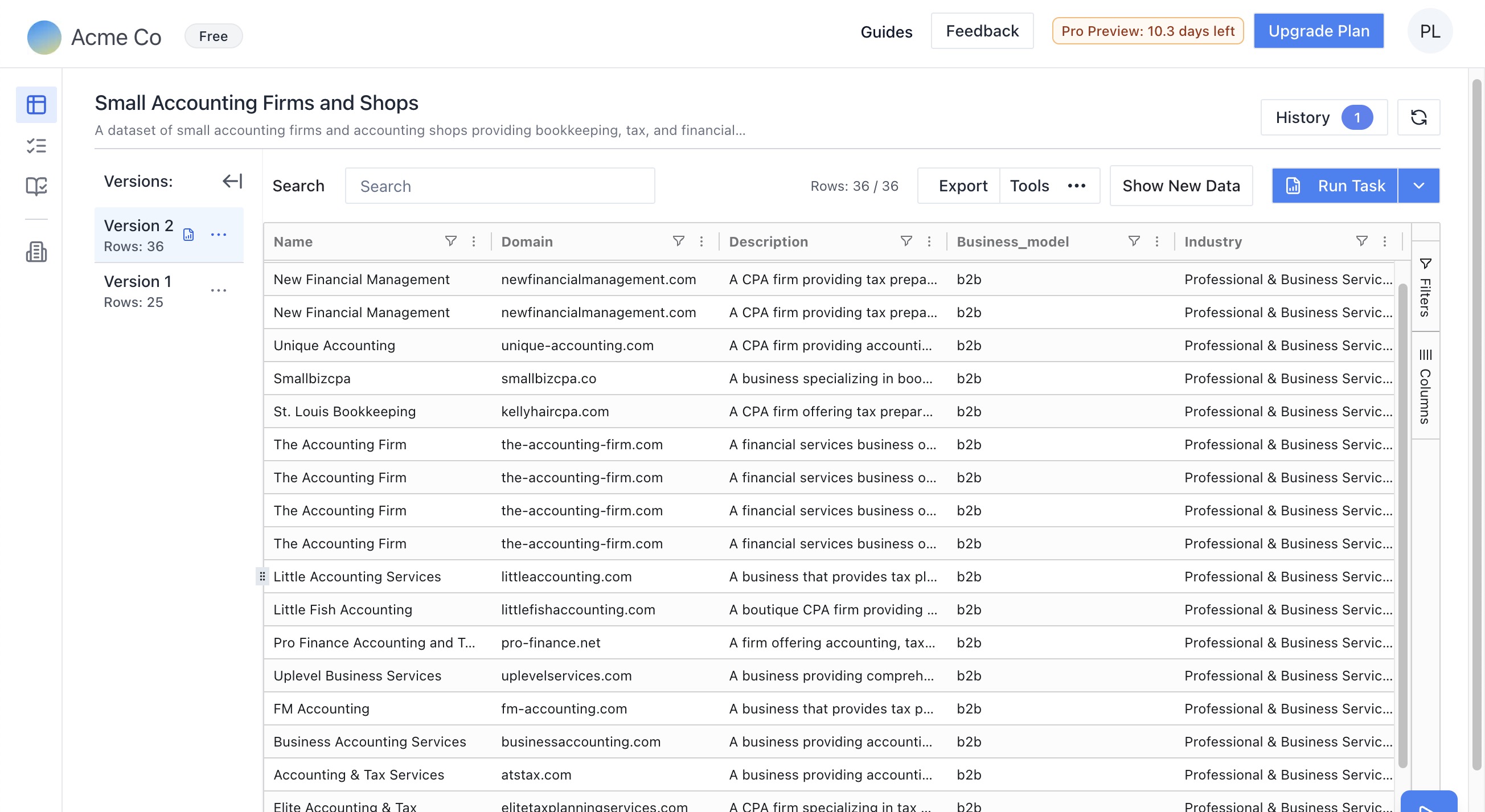
Task: Expand the Run Task dropdown arrow
Action: 1419,186
